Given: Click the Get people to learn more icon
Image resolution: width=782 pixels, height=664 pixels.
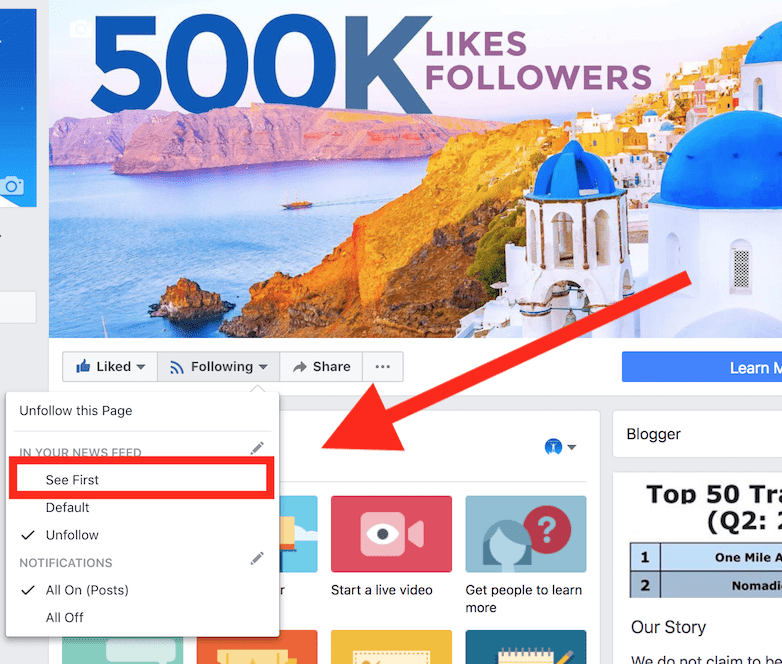Looking at the screenshot, I should [x=525, y=534].
